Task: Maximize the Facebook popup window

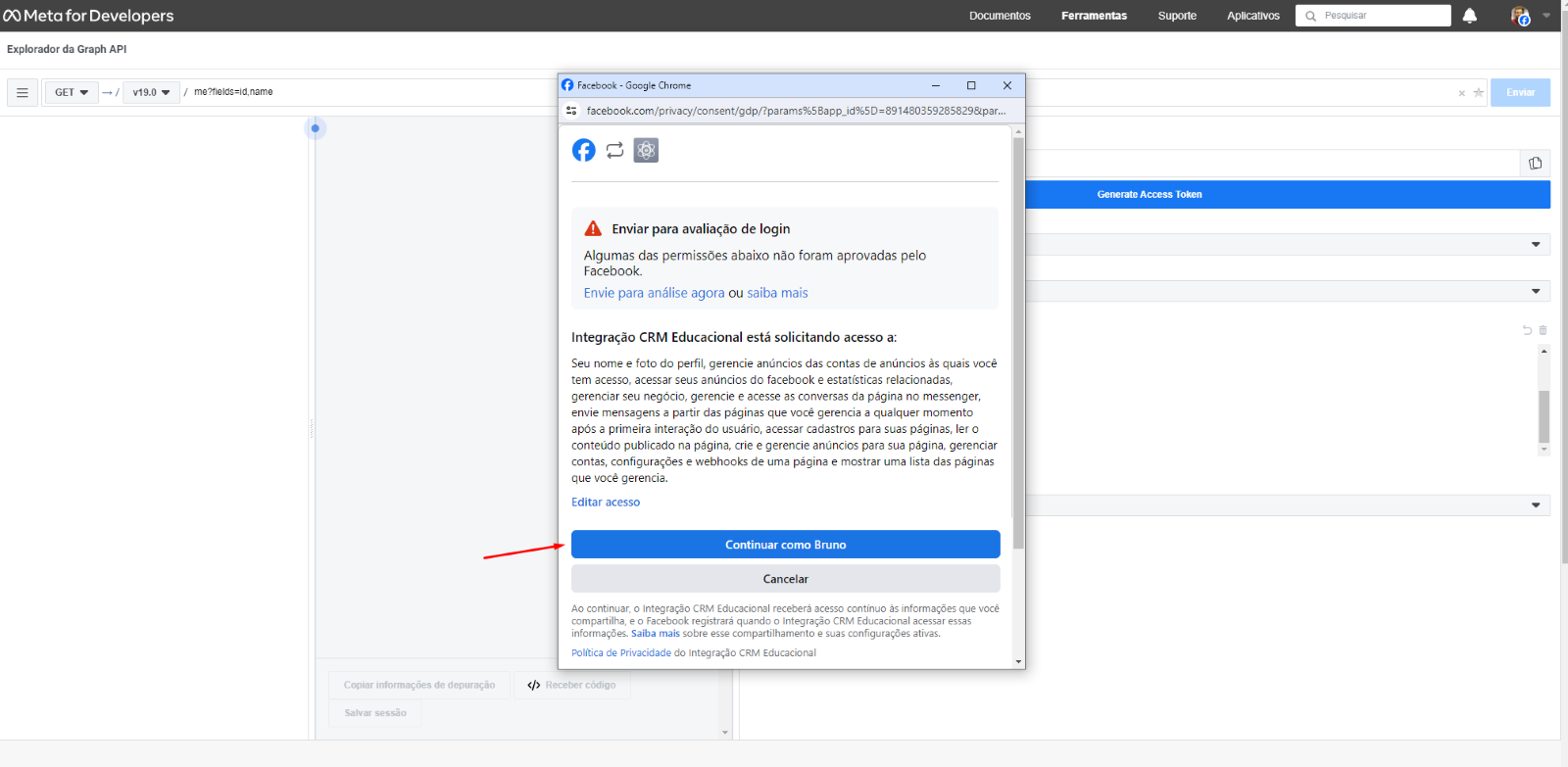Action: tap(971, 85)
